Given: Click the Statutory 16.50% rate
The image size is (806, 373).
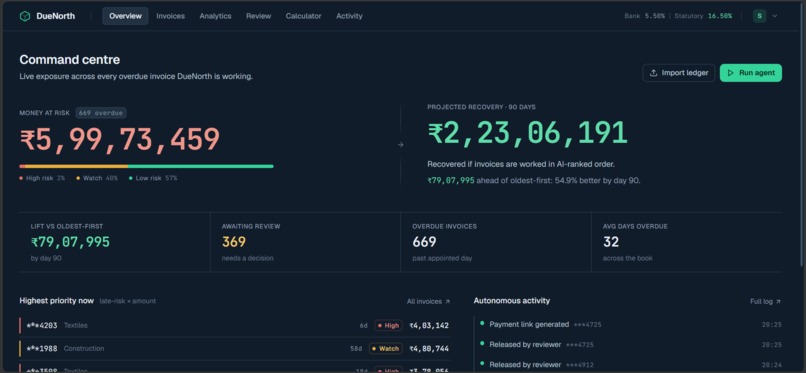Looking at the screenshot, I should tap(703, 16).
